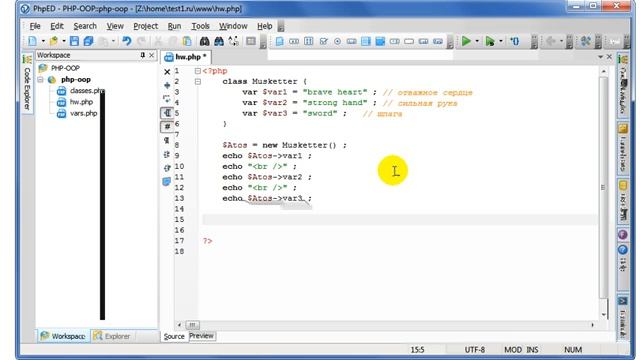Viewport: 640px width, 360px height.
Task: Click the Paste clipboard icon
Action: pos(187,41)
